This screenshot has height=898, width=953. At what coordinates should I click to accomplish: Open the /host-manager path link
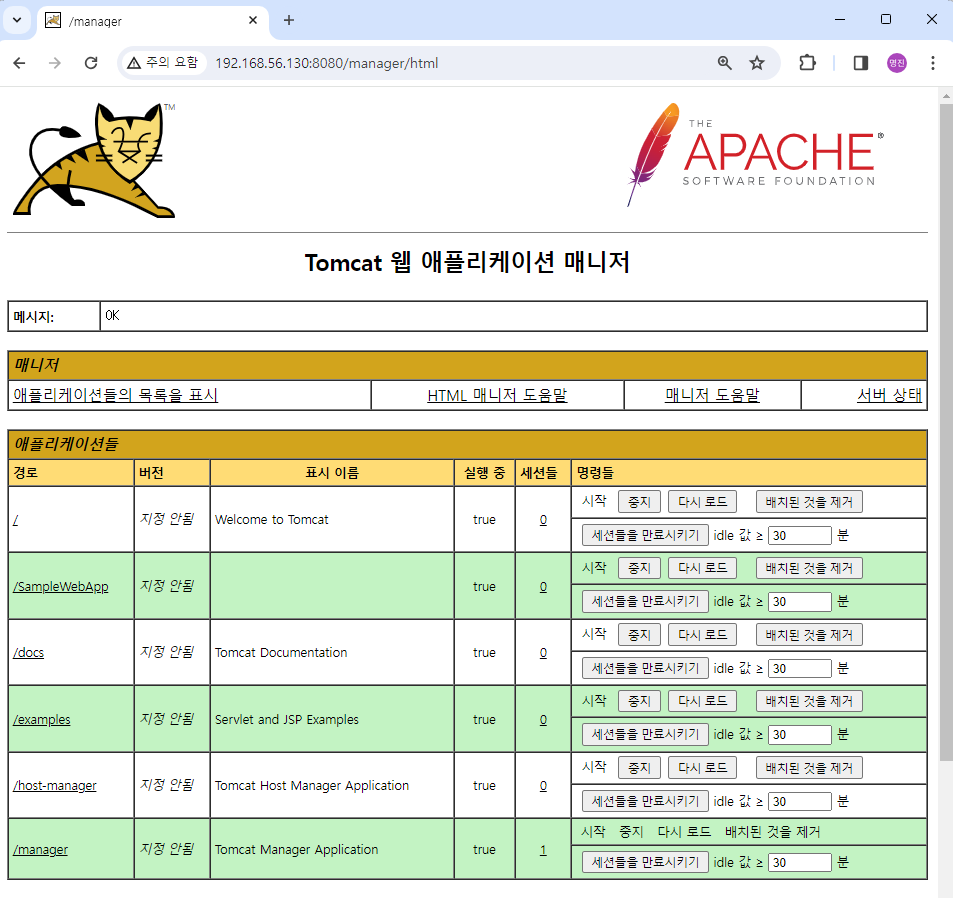[55, 786]
